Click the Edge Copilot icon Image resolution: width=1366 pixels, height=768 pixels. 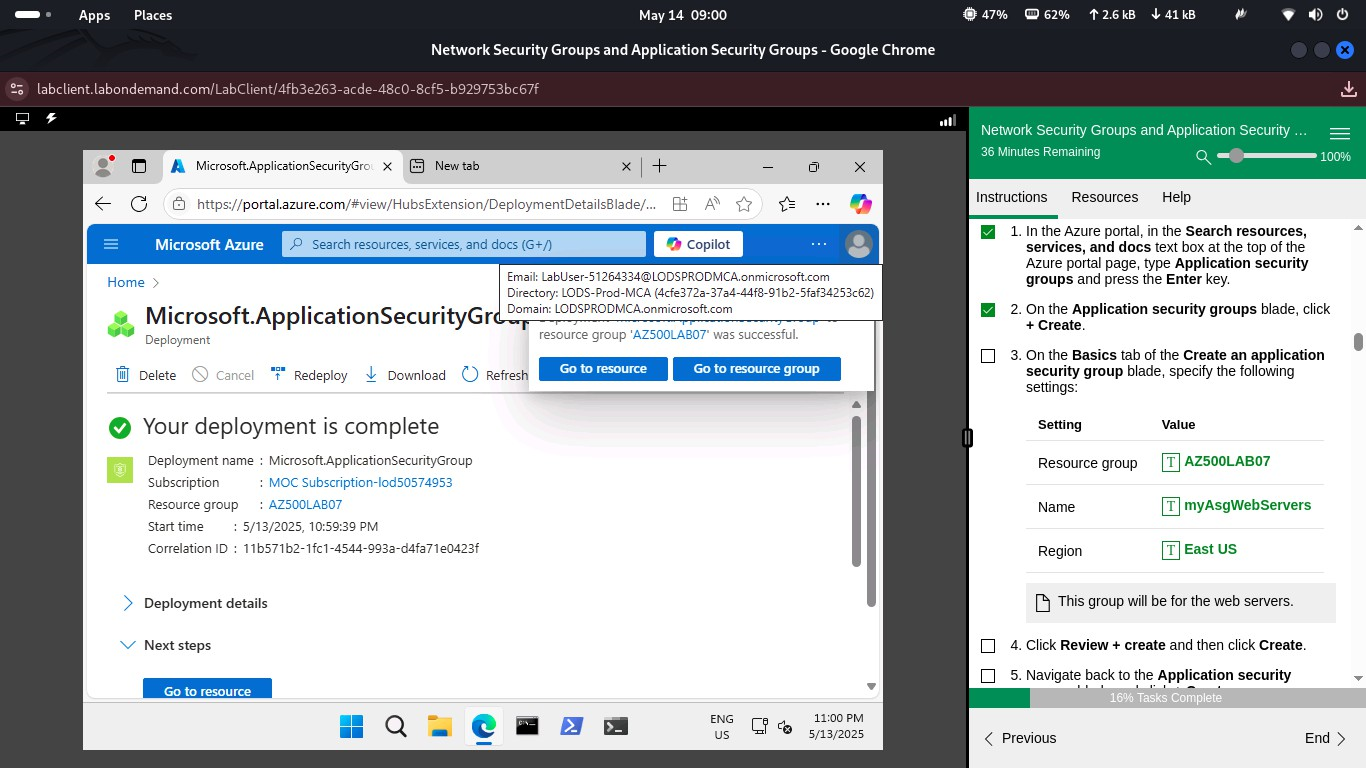tap(860, 204)
